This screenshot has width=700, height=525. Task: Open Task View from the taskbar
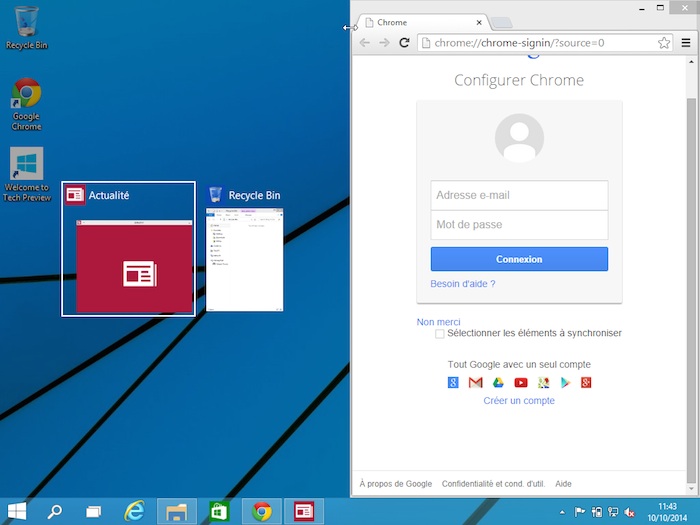pos(93,511)
